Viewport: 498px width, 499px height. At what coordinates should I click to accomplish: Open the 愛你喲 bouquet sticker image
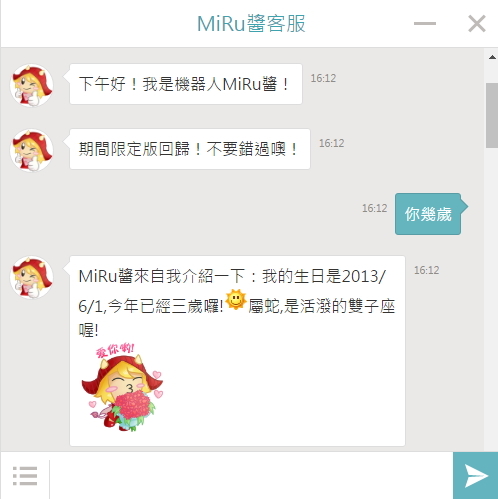[x=122, y=387]
